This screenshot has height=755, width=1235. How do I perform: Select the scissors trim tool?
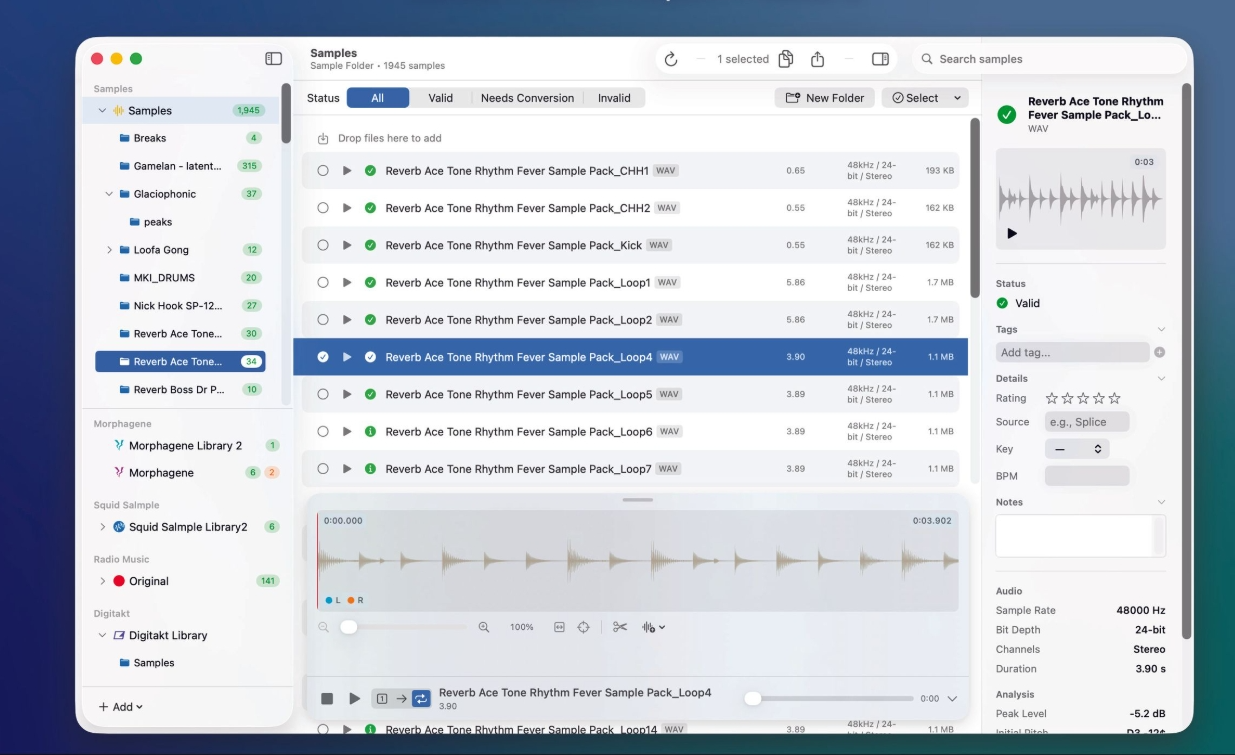620,627
